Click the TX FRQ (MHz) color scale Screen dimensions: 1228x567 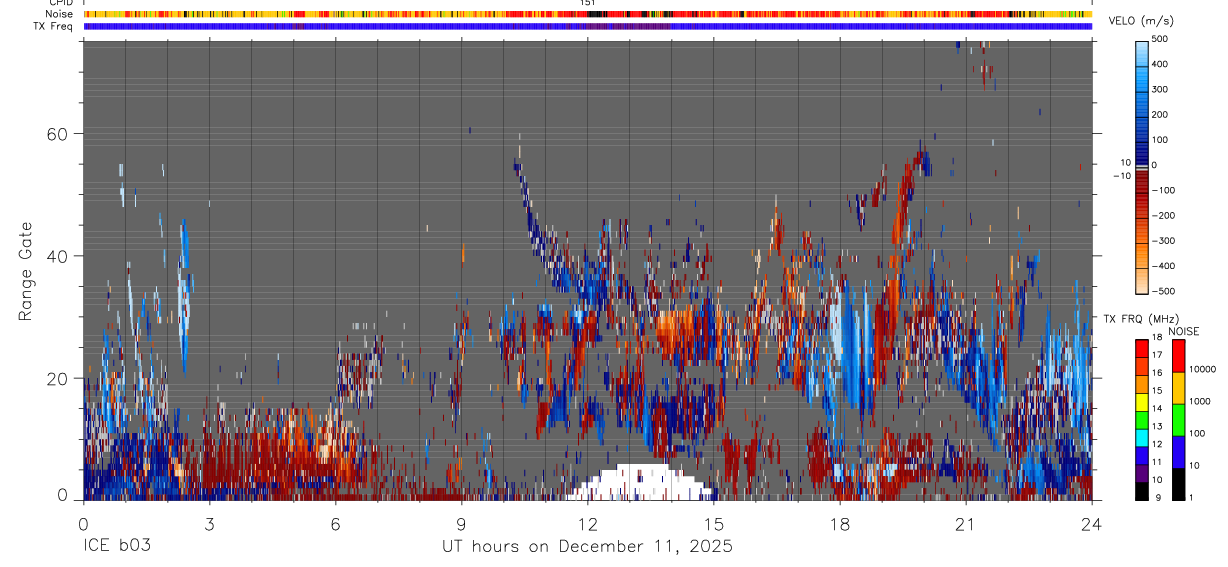1142,419
